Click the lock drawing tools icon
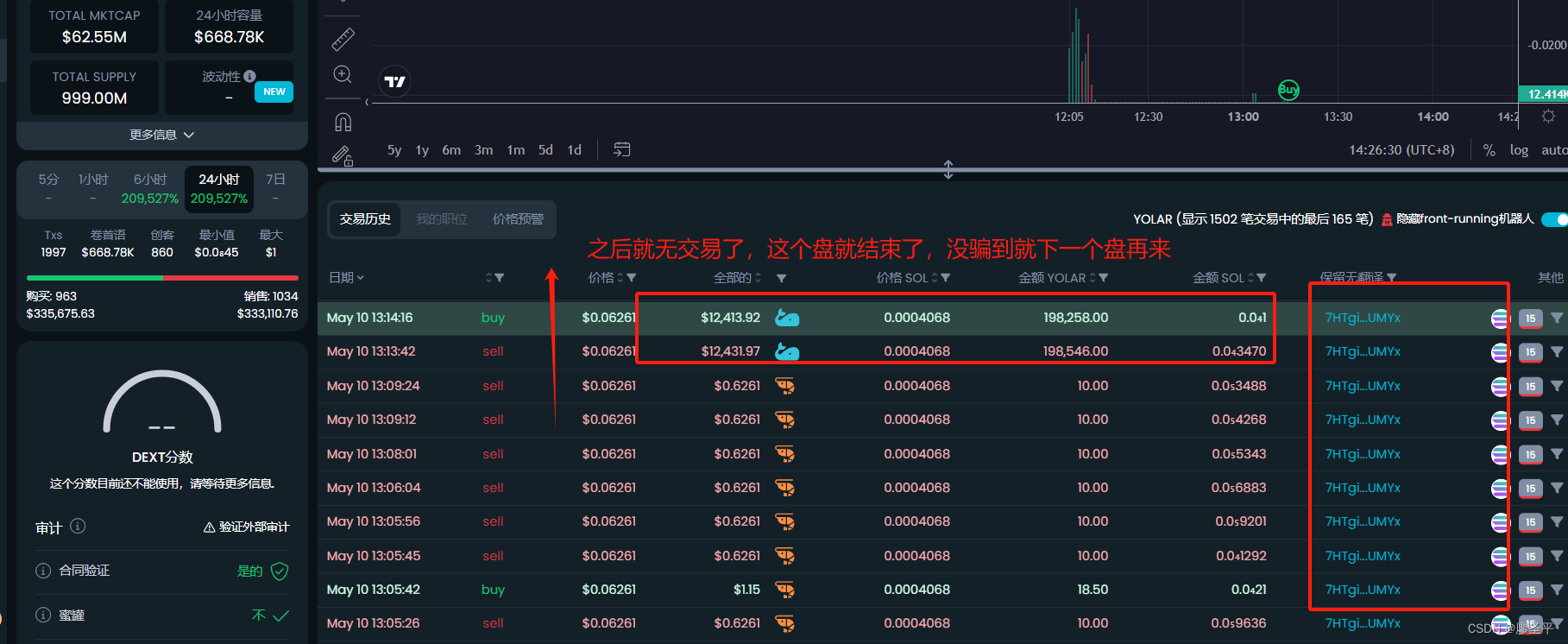The height and width of the screenshot is (644, 1568). pyautogui.click(x=343, y=155)
